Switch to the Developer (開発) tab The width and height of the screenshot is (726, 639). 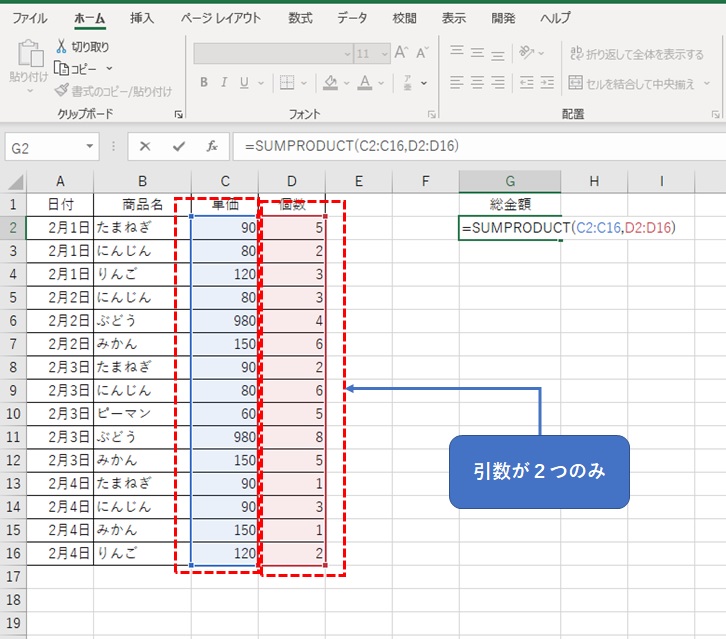coord(503,19)
